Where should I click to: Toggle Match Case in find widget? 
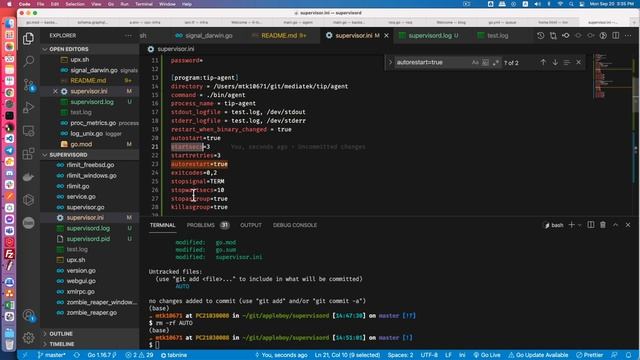click(475, 62)
